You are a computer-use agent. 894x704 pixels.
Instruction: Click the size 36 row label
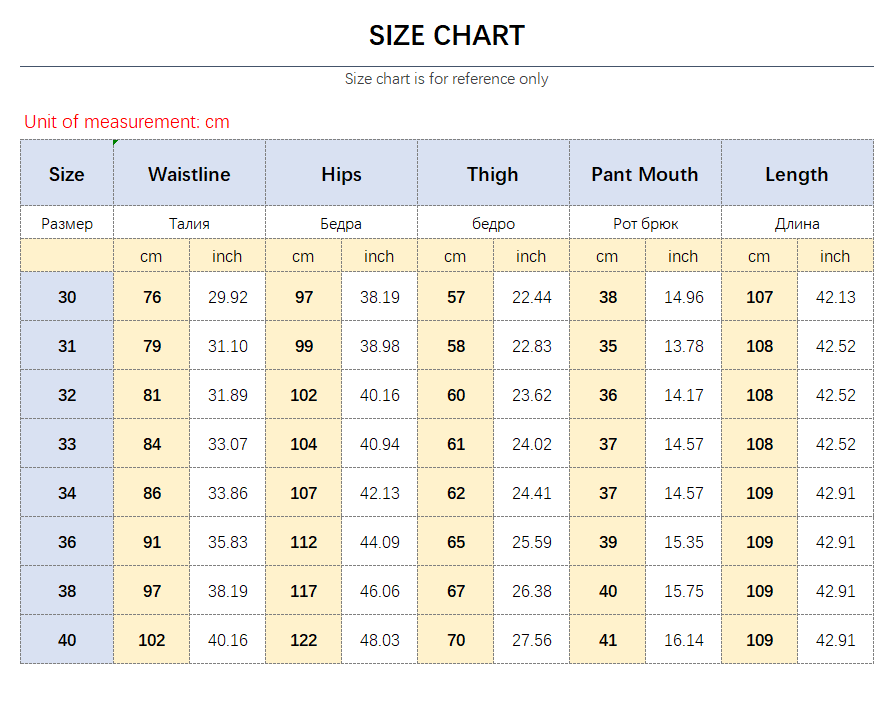(67, 542)
